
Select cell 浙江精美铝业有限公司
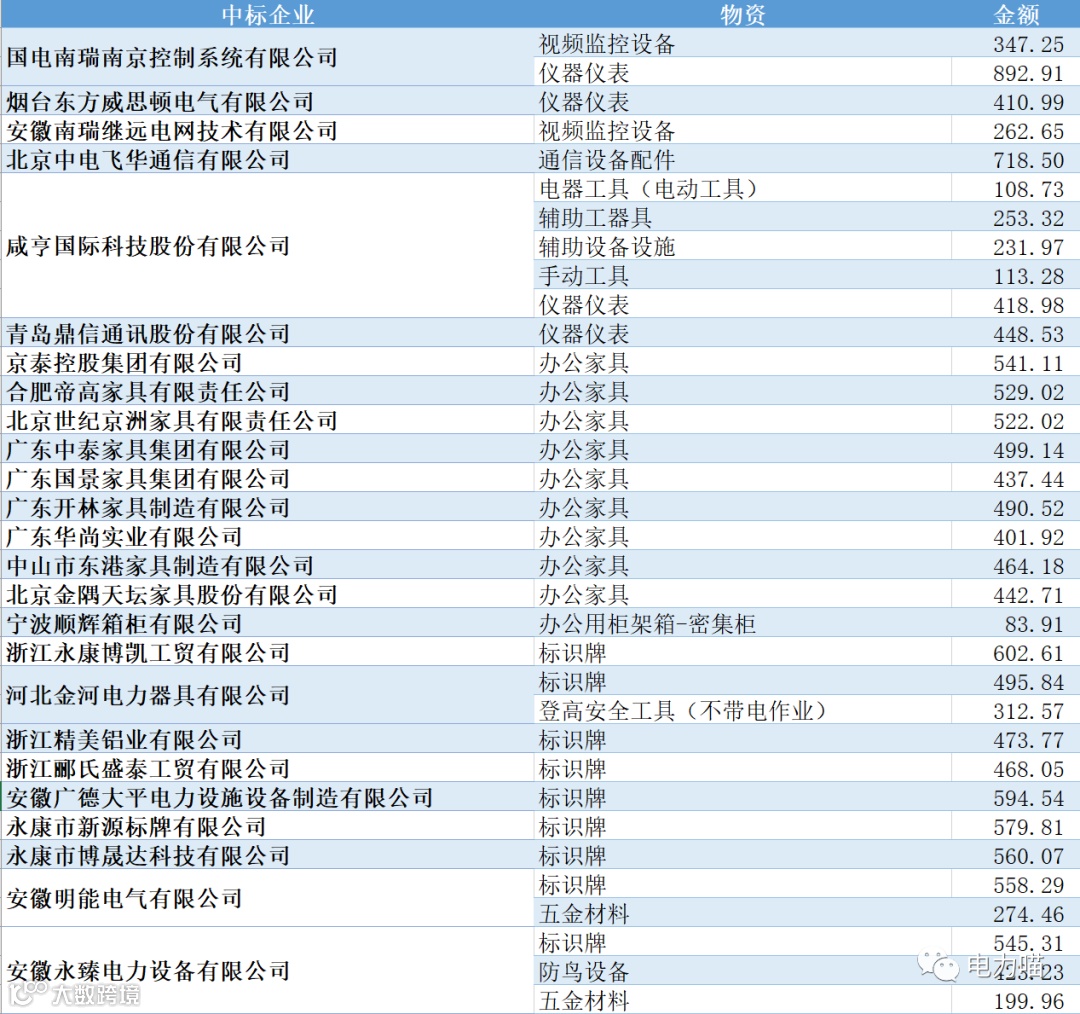pos(267,738)
